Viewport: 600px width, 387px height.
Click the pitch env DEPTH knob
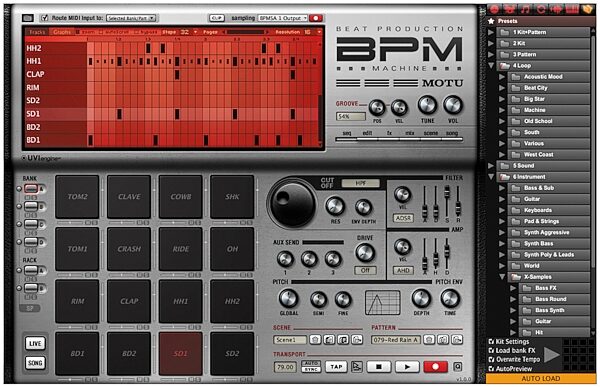[x=421, y=299]
